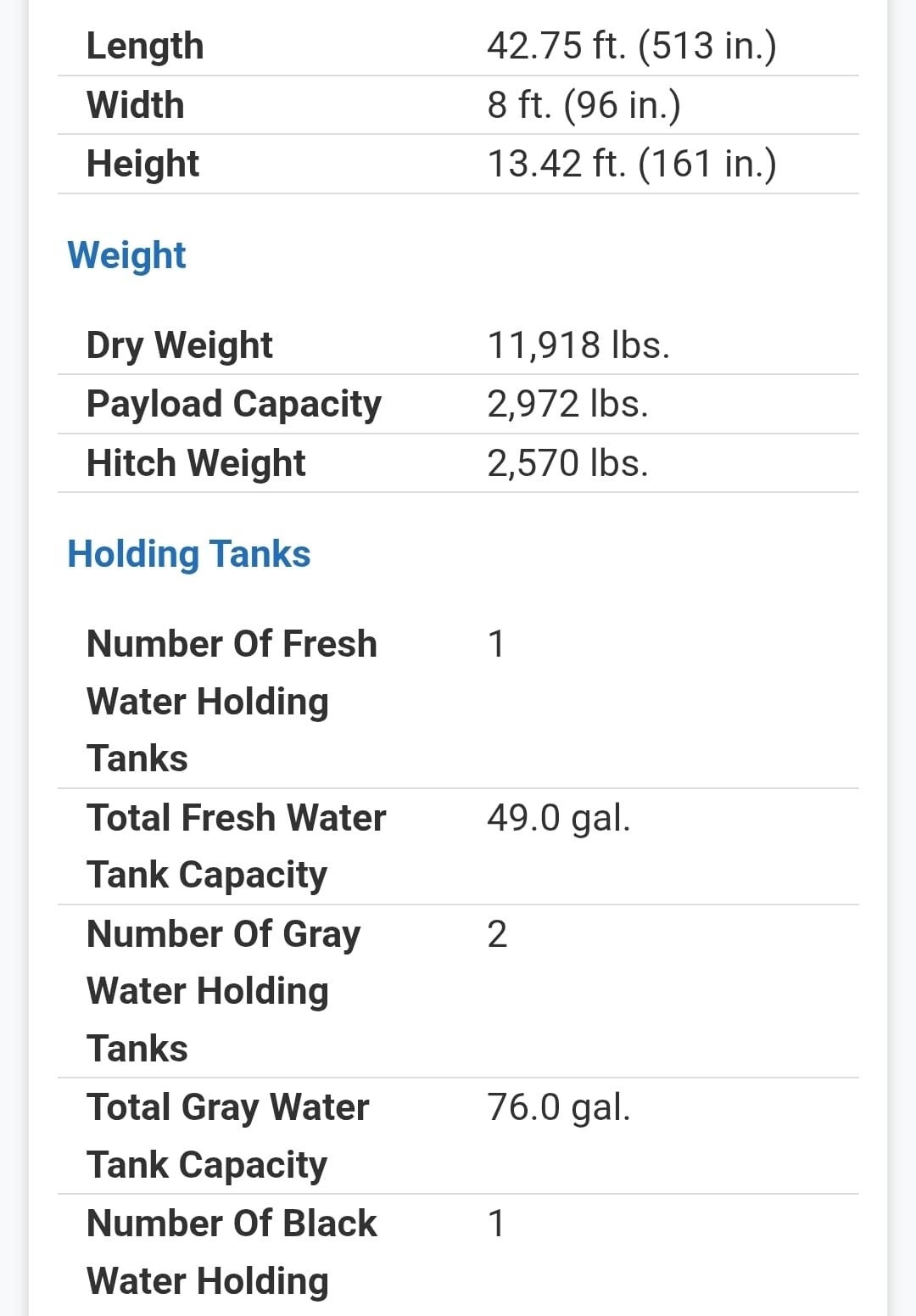Select the Hitch Weight label
916x1316 pixels.
[196, 463]
